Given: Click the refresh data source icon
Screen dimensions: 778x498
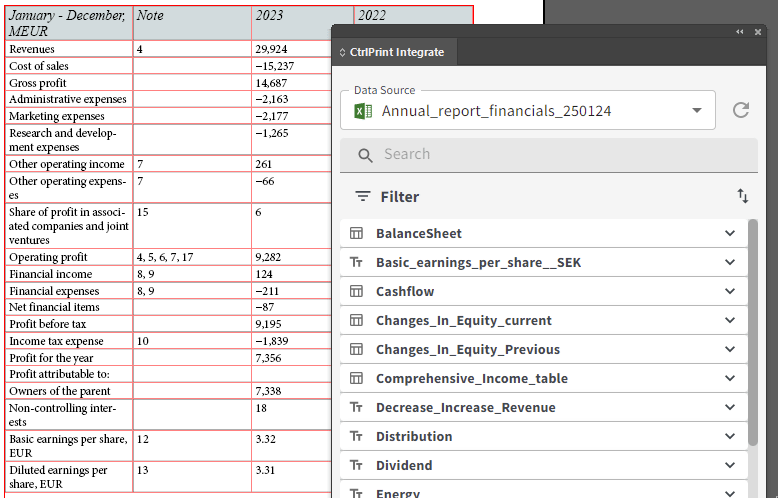Looking at the screenshot, I should click(740, 110).
